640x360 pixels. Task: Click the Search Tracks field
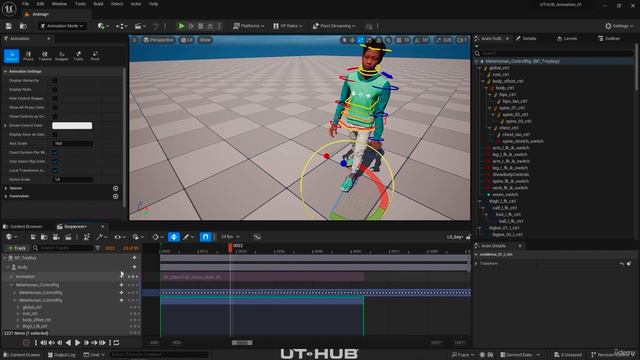pos(62,248)
